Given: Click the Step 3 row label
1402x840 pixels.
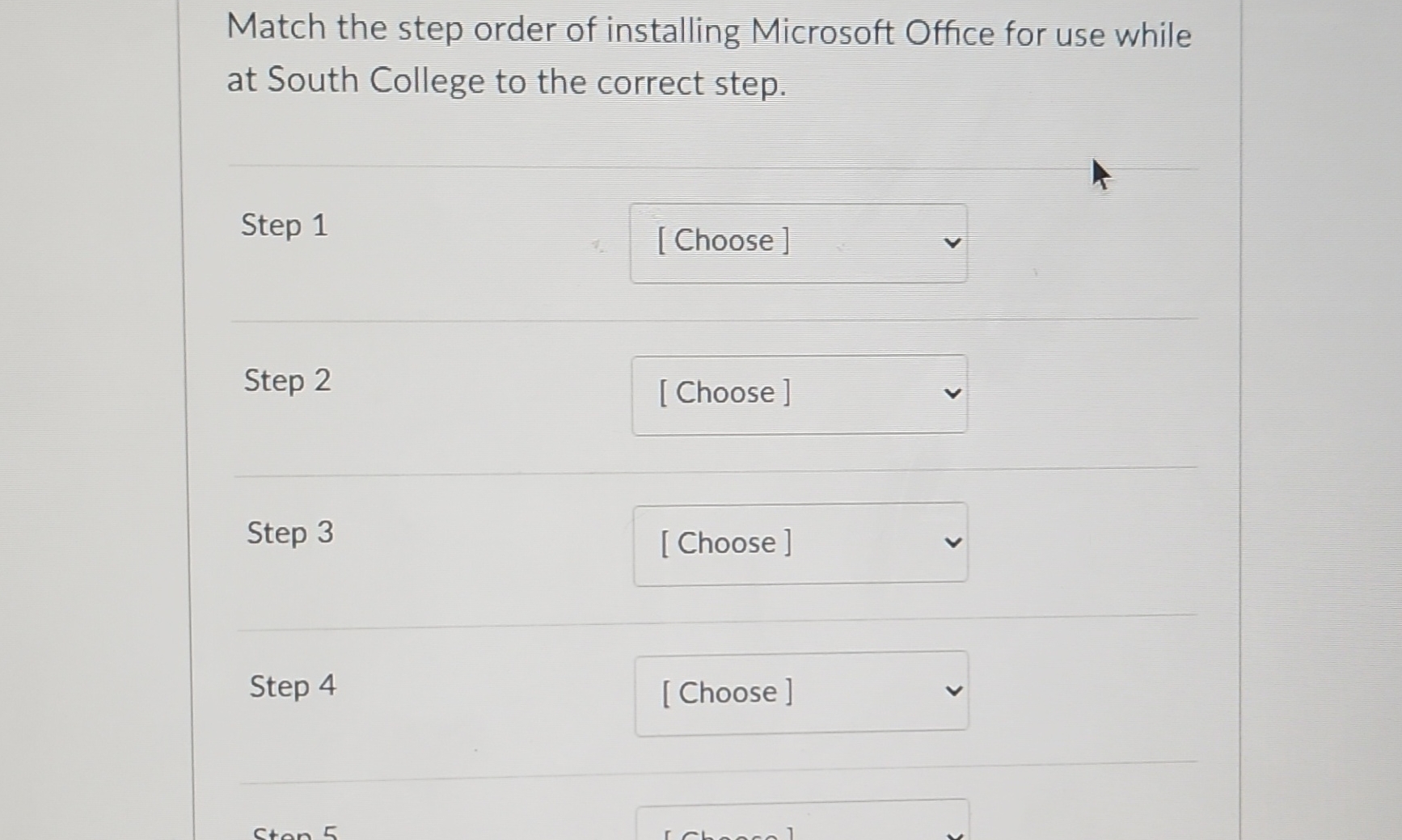Looking at the screenshot, I should pos(289,534).
